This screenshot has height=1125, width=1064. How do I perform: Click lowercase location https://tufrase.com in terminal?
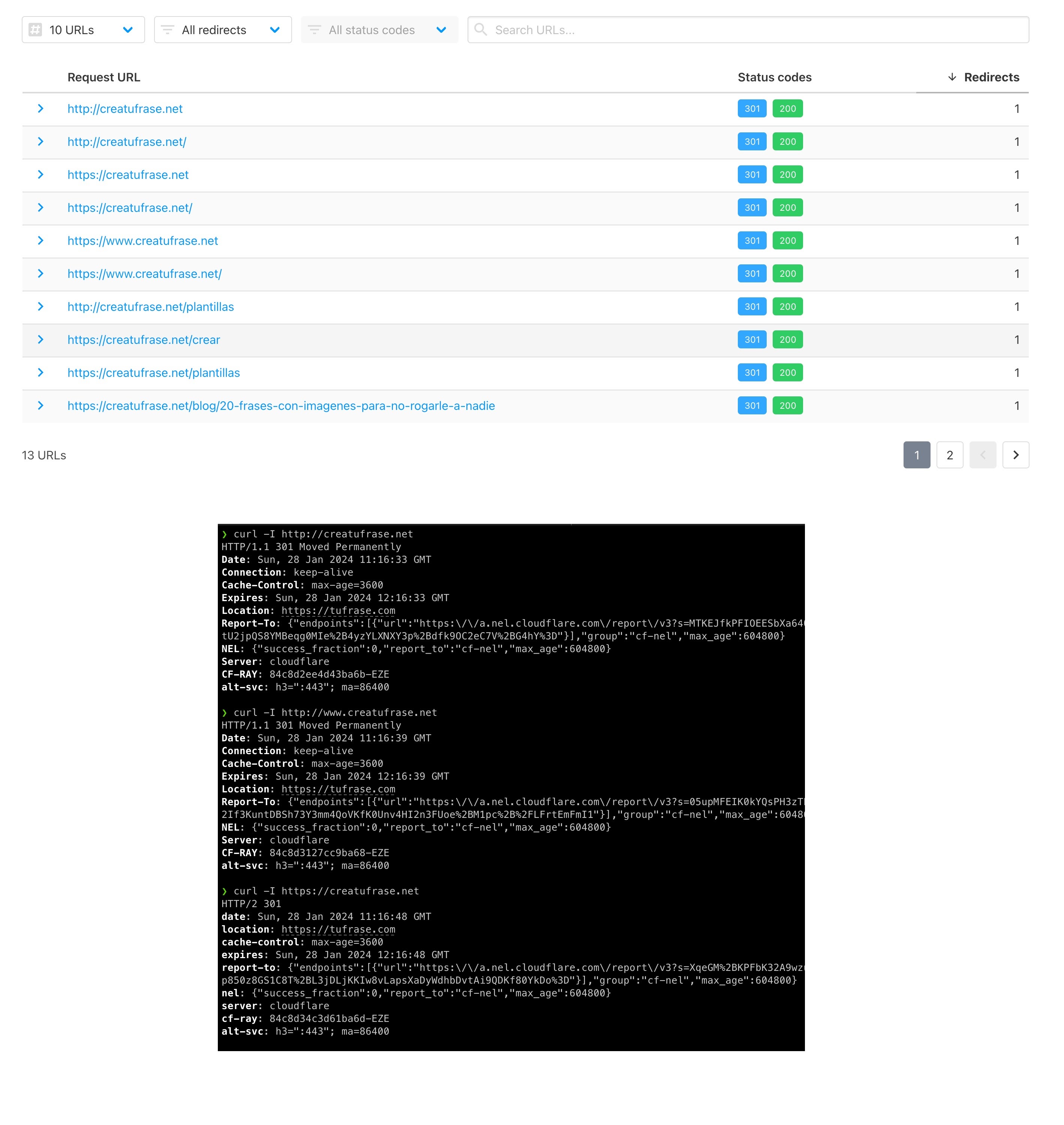point(339,929)
